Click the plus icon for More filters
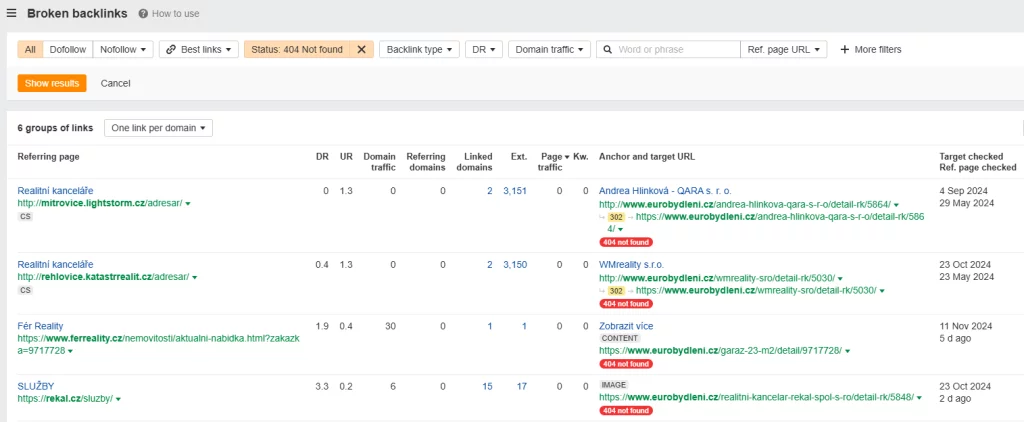 click(845, 49)
